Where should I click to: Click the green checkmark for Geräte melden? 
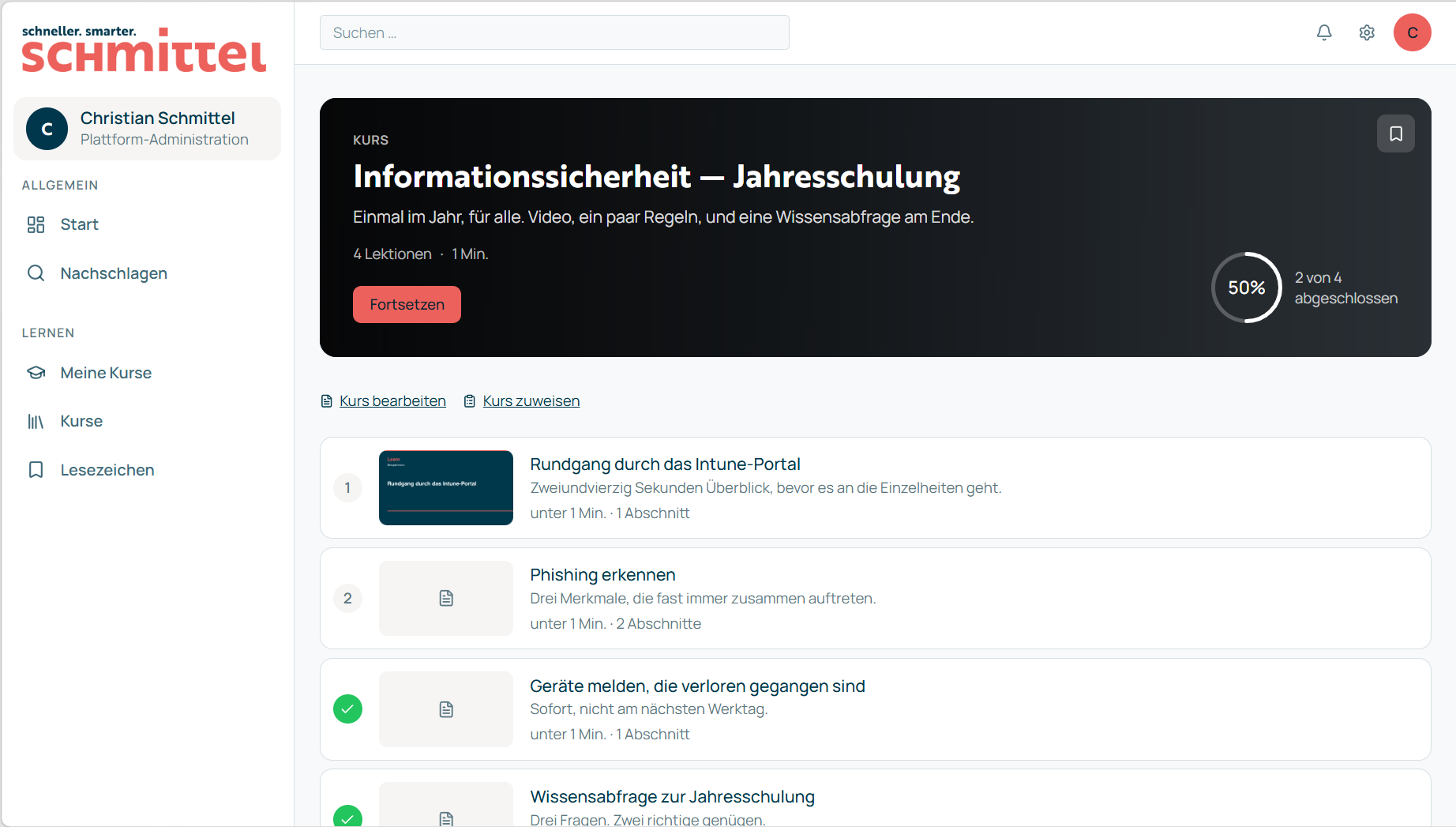coord(347,709)
